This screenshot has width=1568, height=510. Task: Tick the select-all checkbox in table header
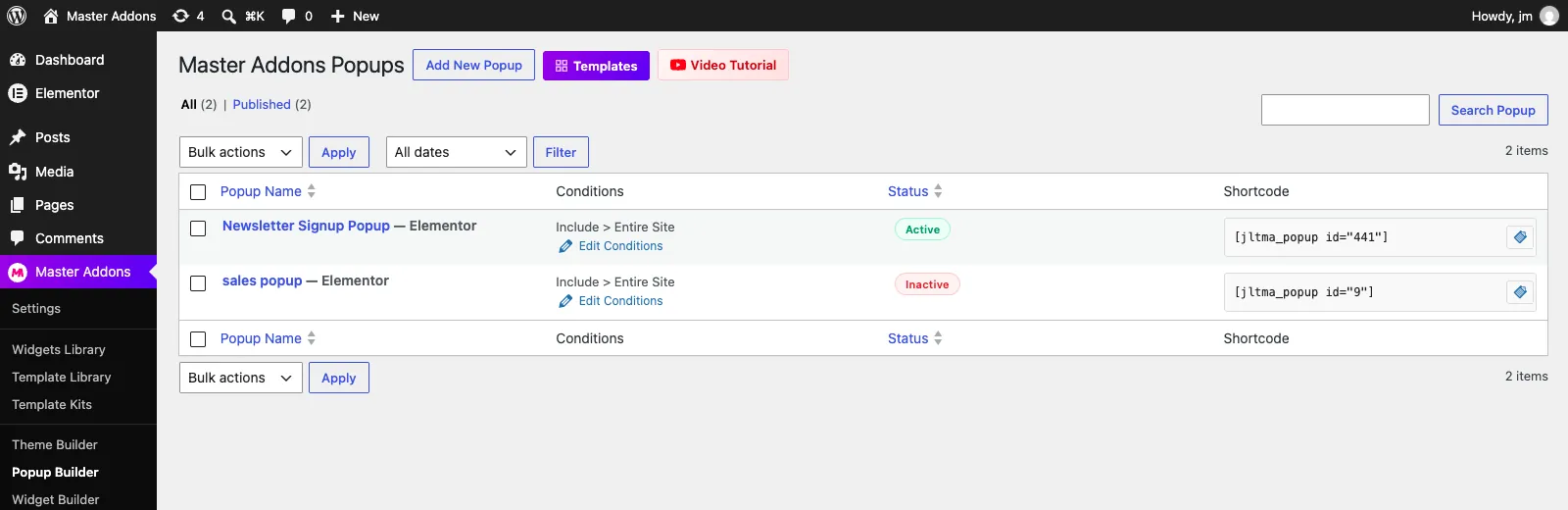click(198, 192)
